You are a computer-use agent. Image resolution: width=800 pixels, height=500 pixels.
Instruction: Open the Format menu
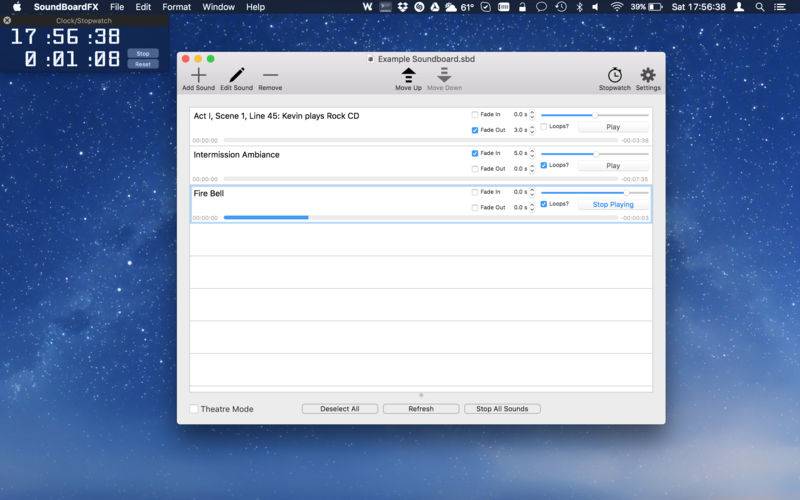click(177, 7)
